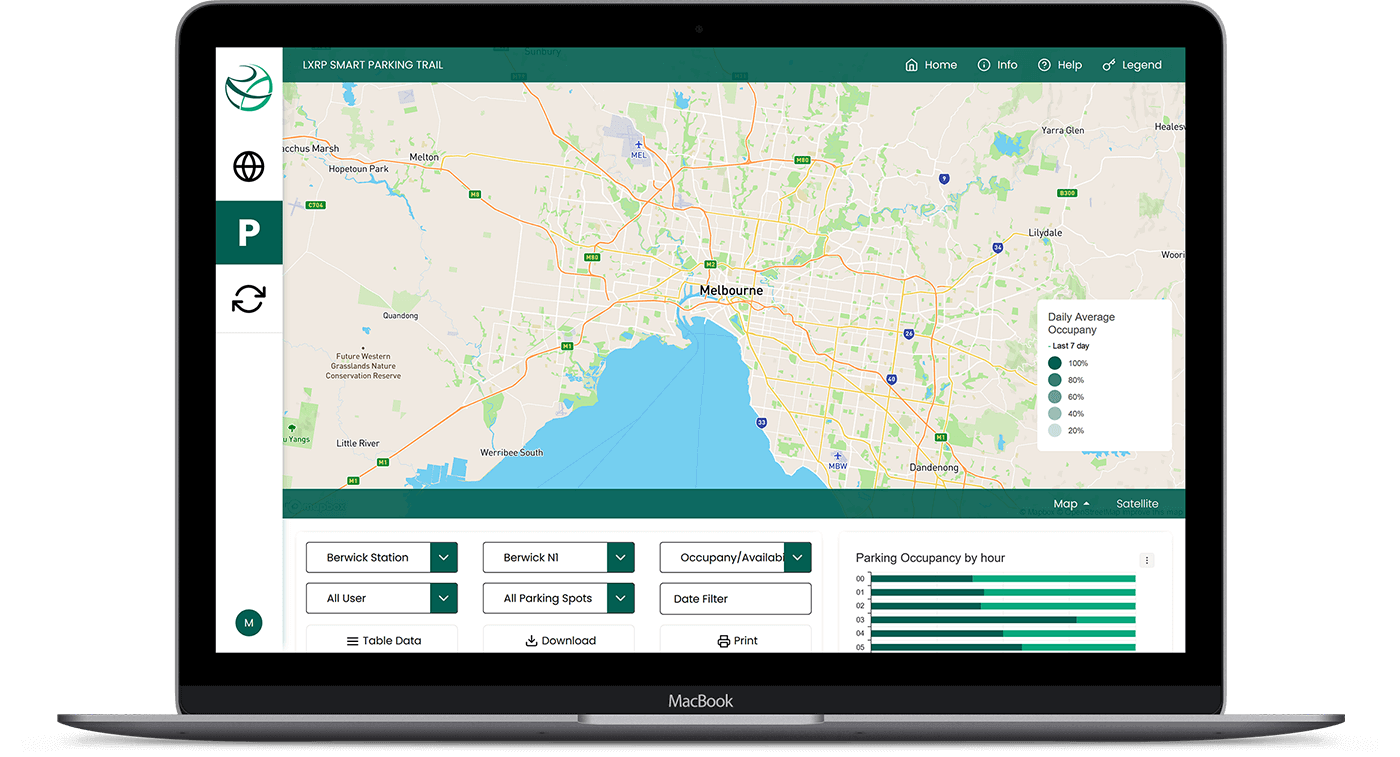Switch map to Satellite view
The width and height of the screenshot is (1400, 757).
point(1137,504)
